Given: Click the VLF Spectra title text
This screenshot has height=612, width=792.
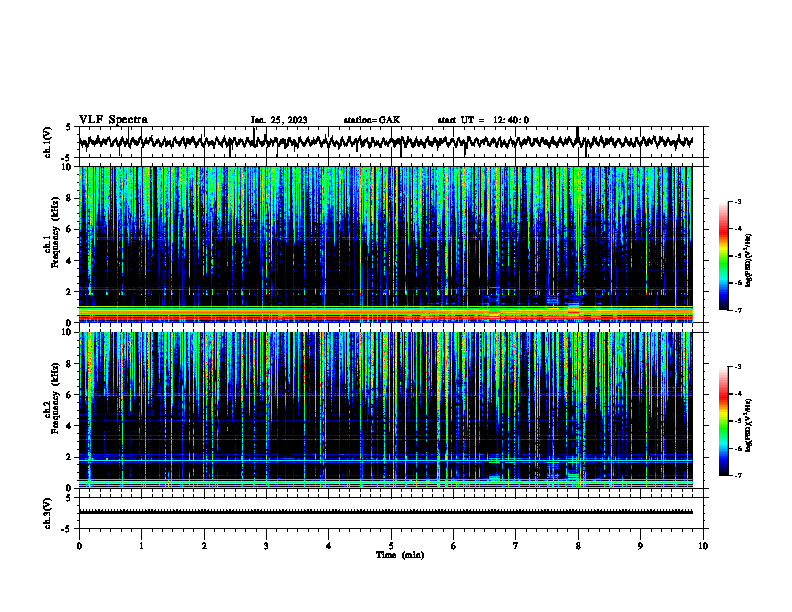Looking at the screenshot, I should (x=113, y=120).
